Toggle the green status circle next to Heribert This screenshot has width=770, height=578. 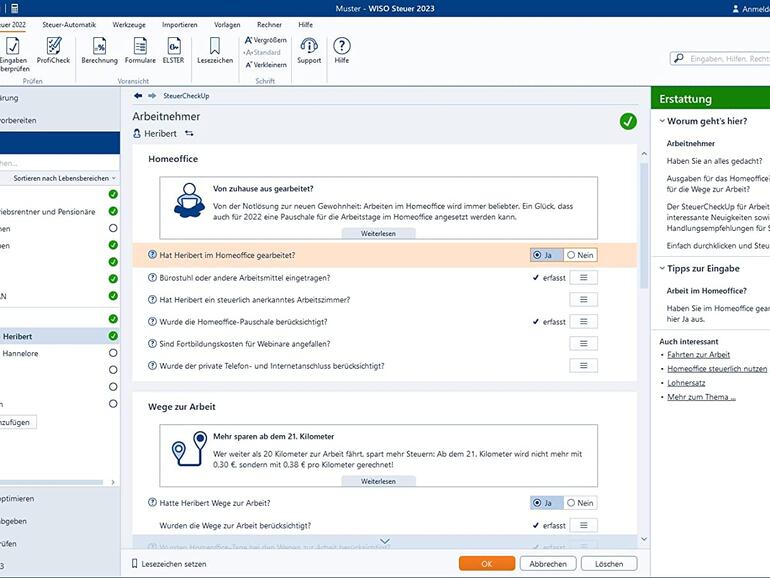tap(113, 336)
